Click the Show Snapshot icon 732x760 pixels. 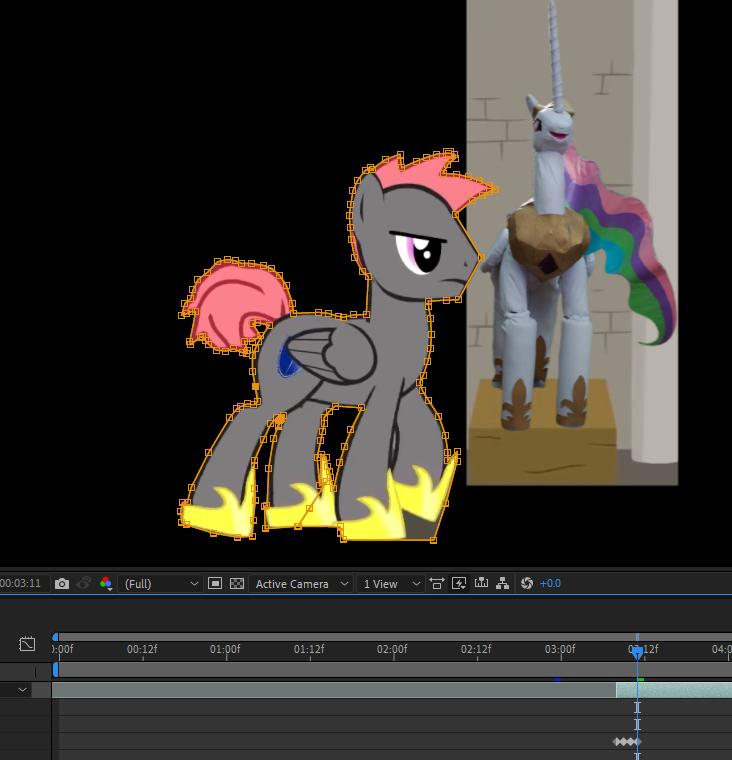pyautogui.click(x=84, y=583)
